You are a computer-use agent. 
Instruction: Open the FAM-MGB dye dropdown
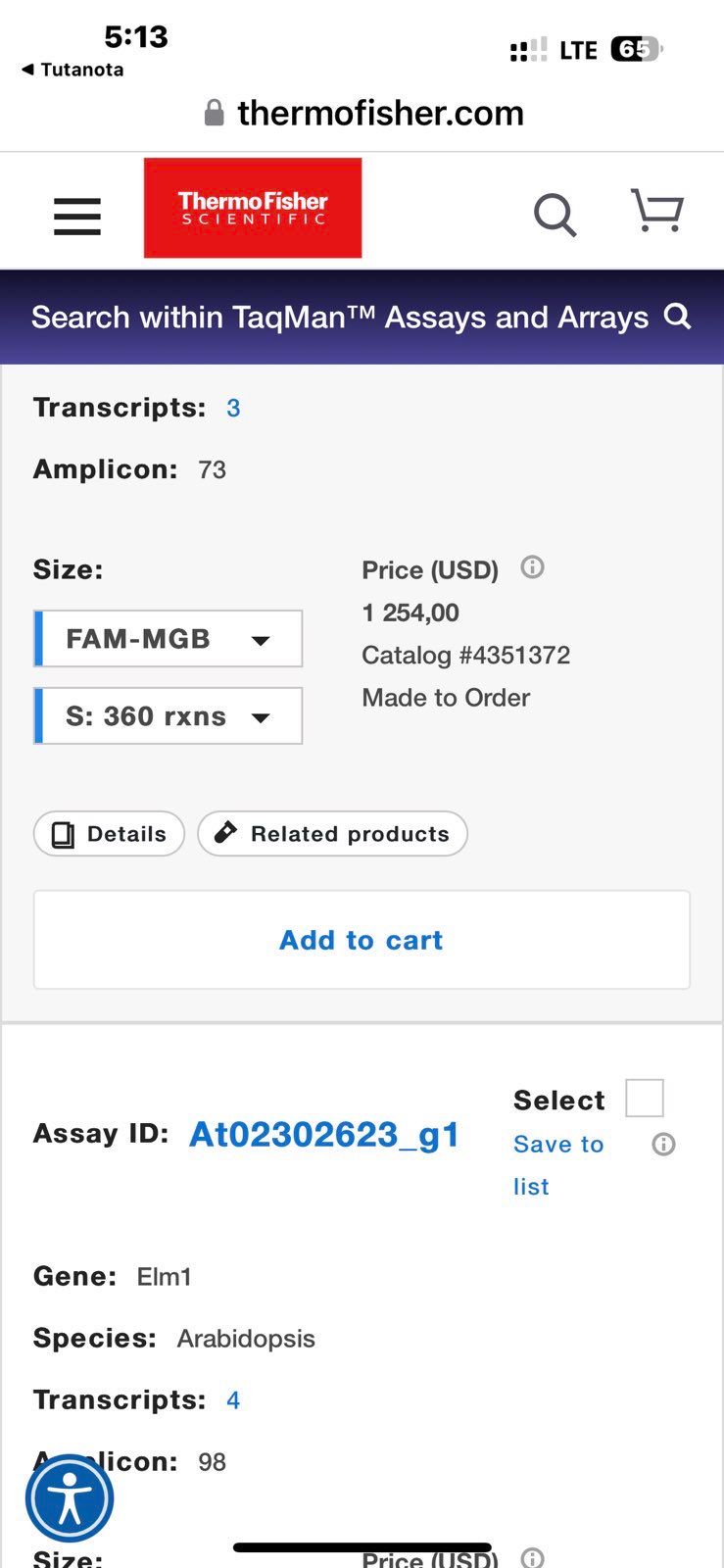[x=169, y=639]
